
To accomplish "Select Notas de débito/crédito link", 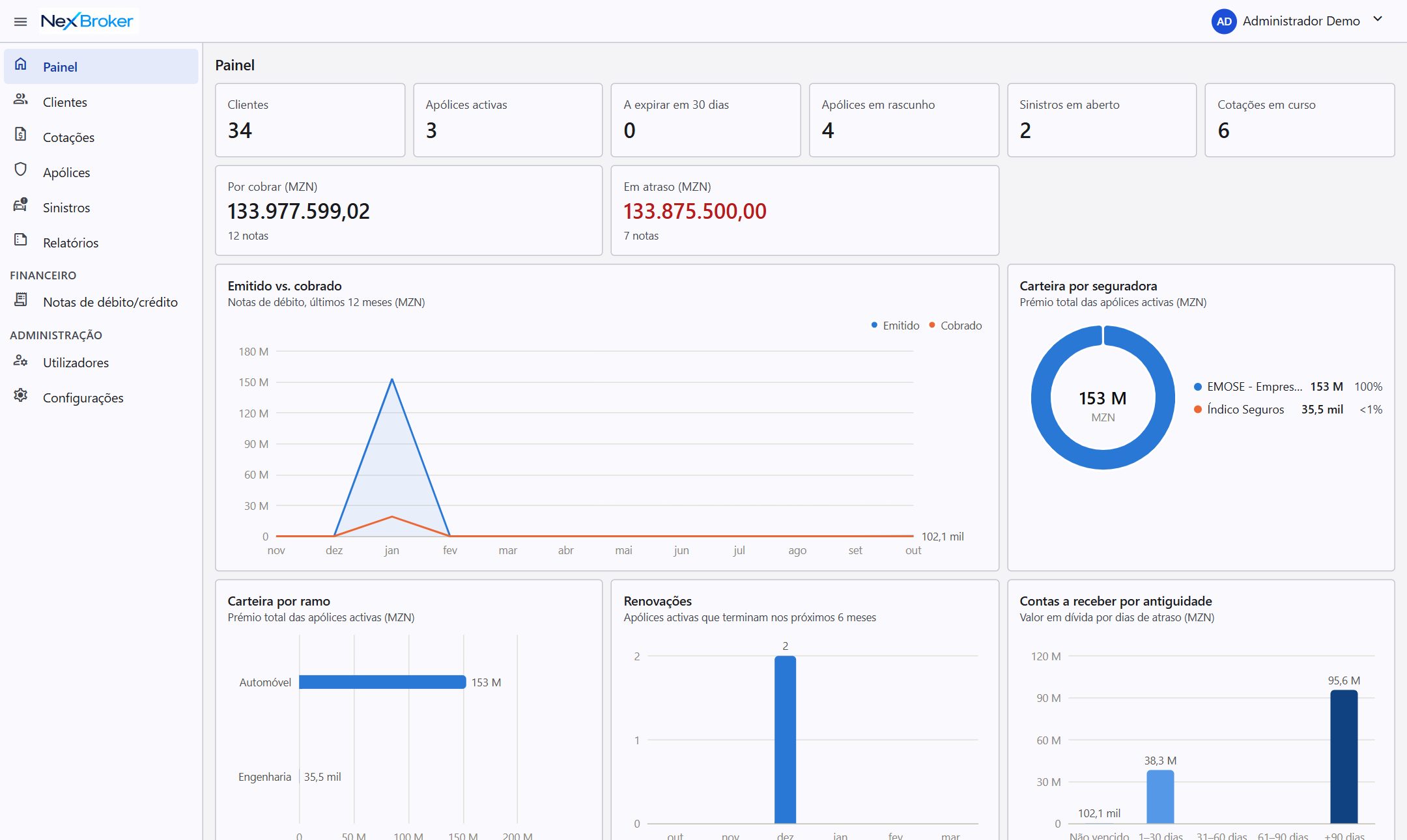I will click(x=101, y=301).
